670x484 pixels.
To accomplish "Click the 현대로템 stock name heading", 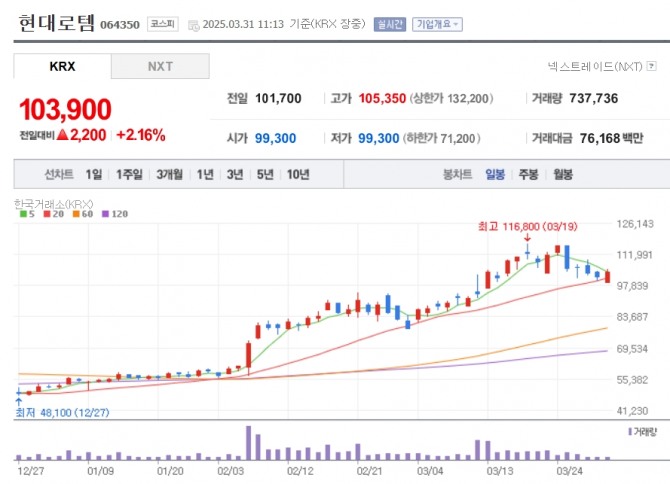I will pos(56,23).
